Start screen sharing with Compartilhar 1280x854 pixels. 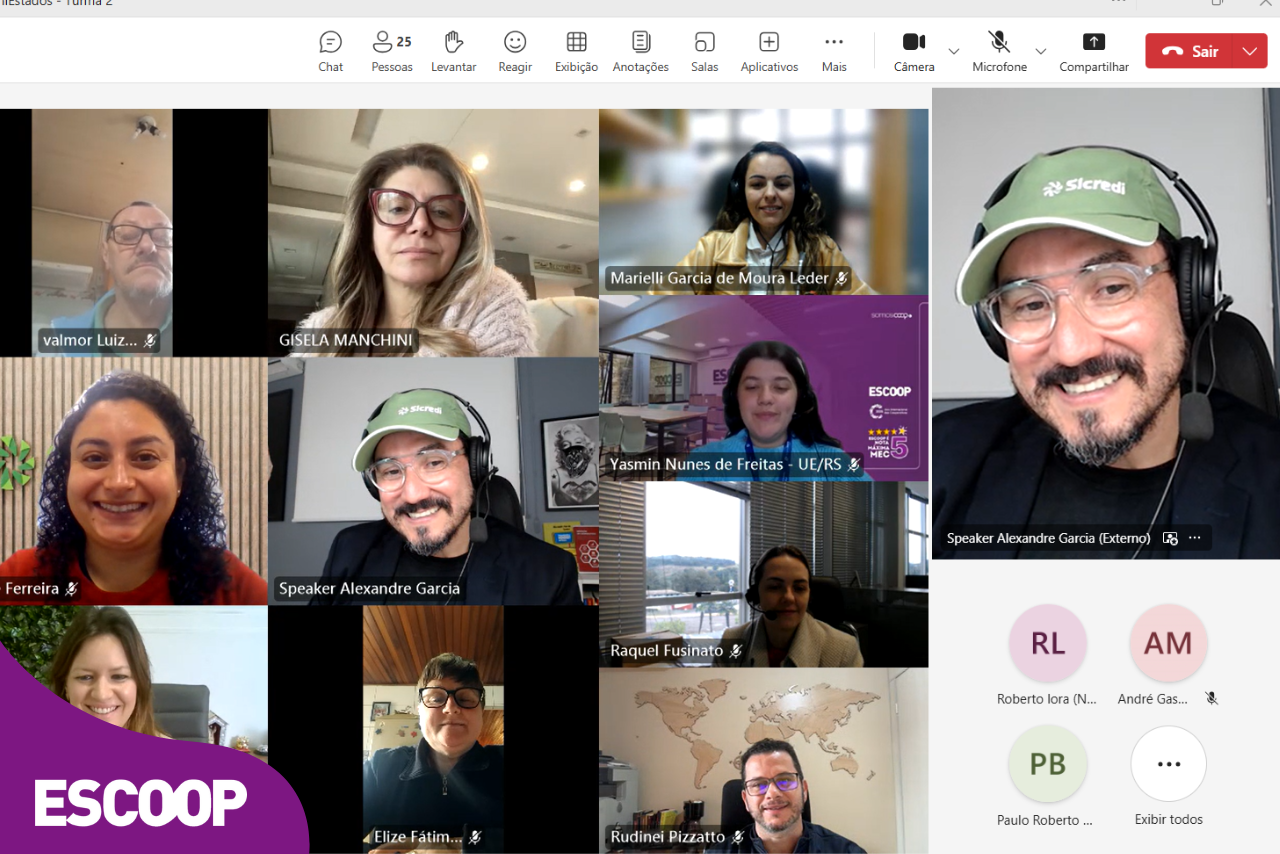tap(1094, 51)
